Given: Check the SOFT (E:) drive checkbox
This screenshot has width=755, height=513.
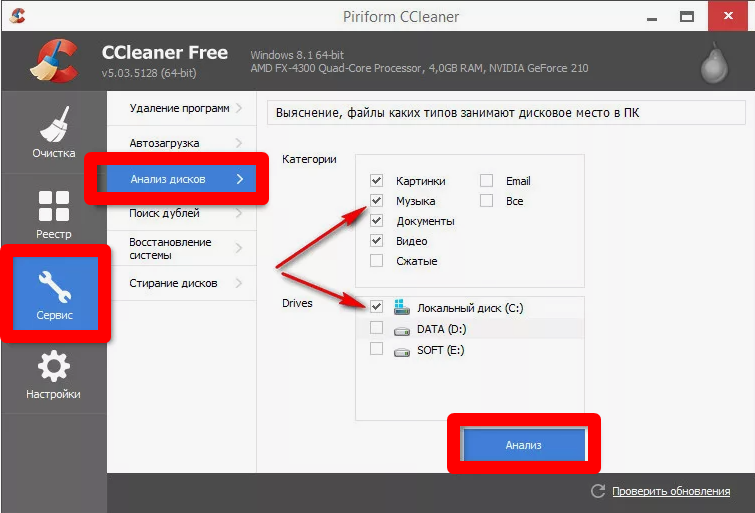Looking at the screenshot, I should point(377,348).
